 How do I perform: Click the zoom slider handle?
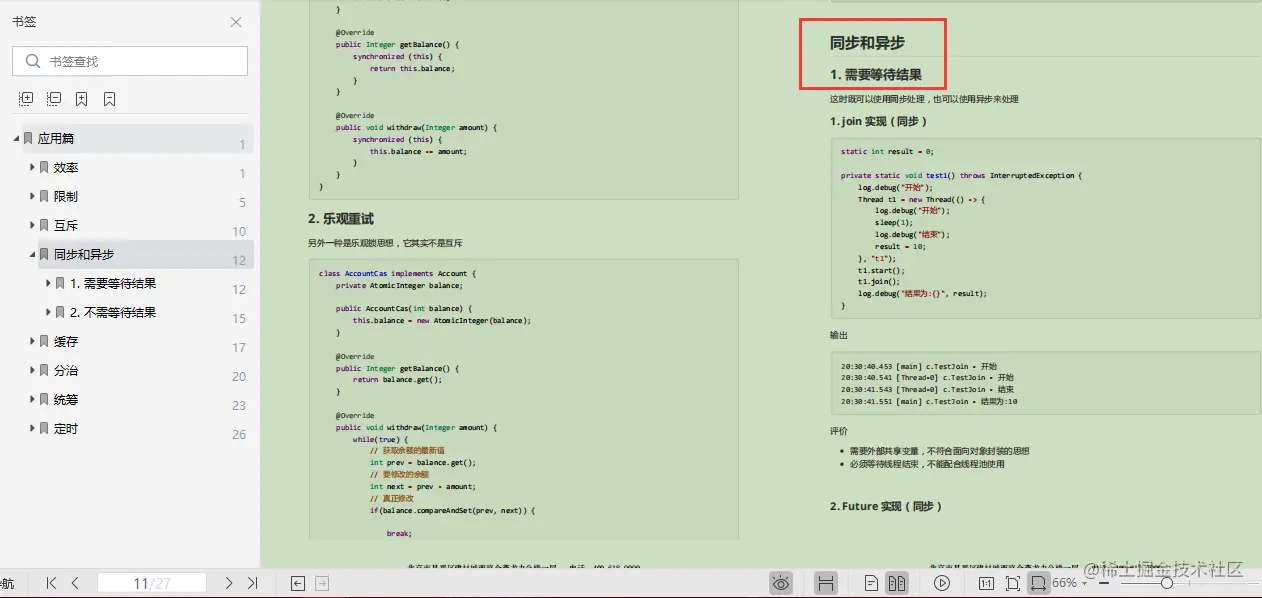[x=1167, y=583]
